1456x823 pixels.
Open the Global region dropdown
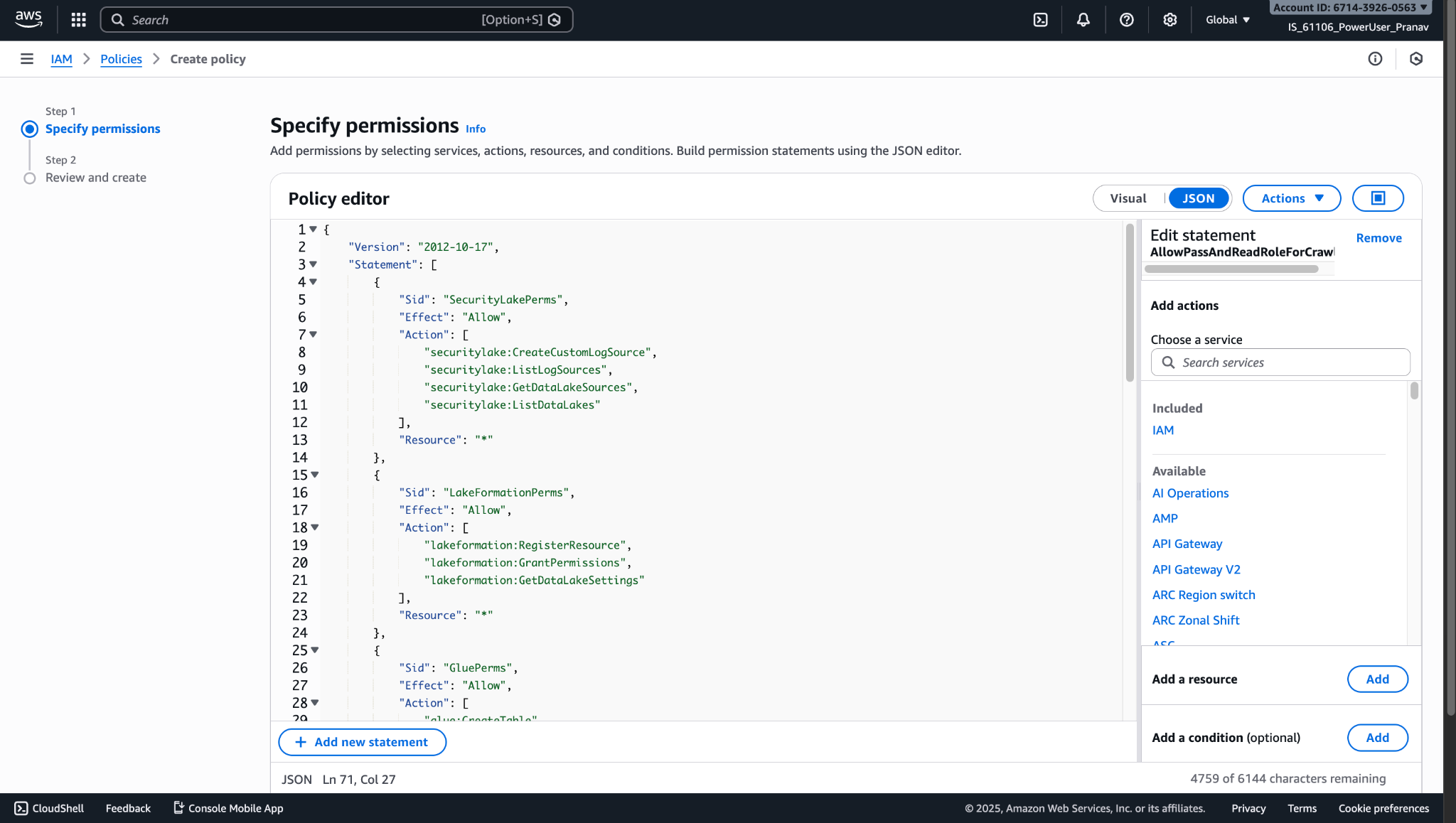tap(1228, 20)
